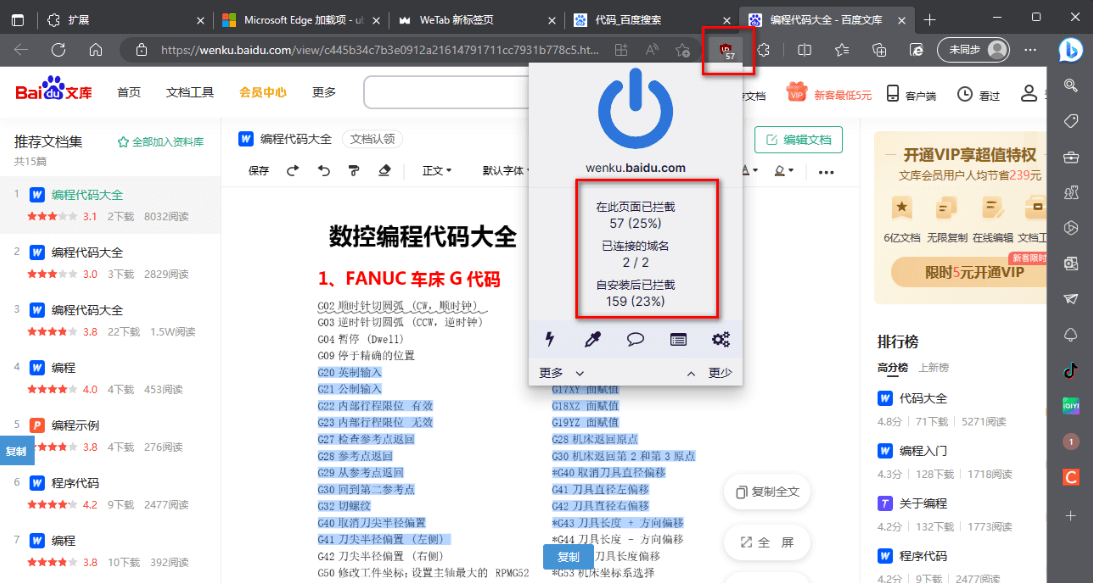1093x583 pixels.
Task: Open the Edge extensions puzzle icon
Action: point(764,50)
